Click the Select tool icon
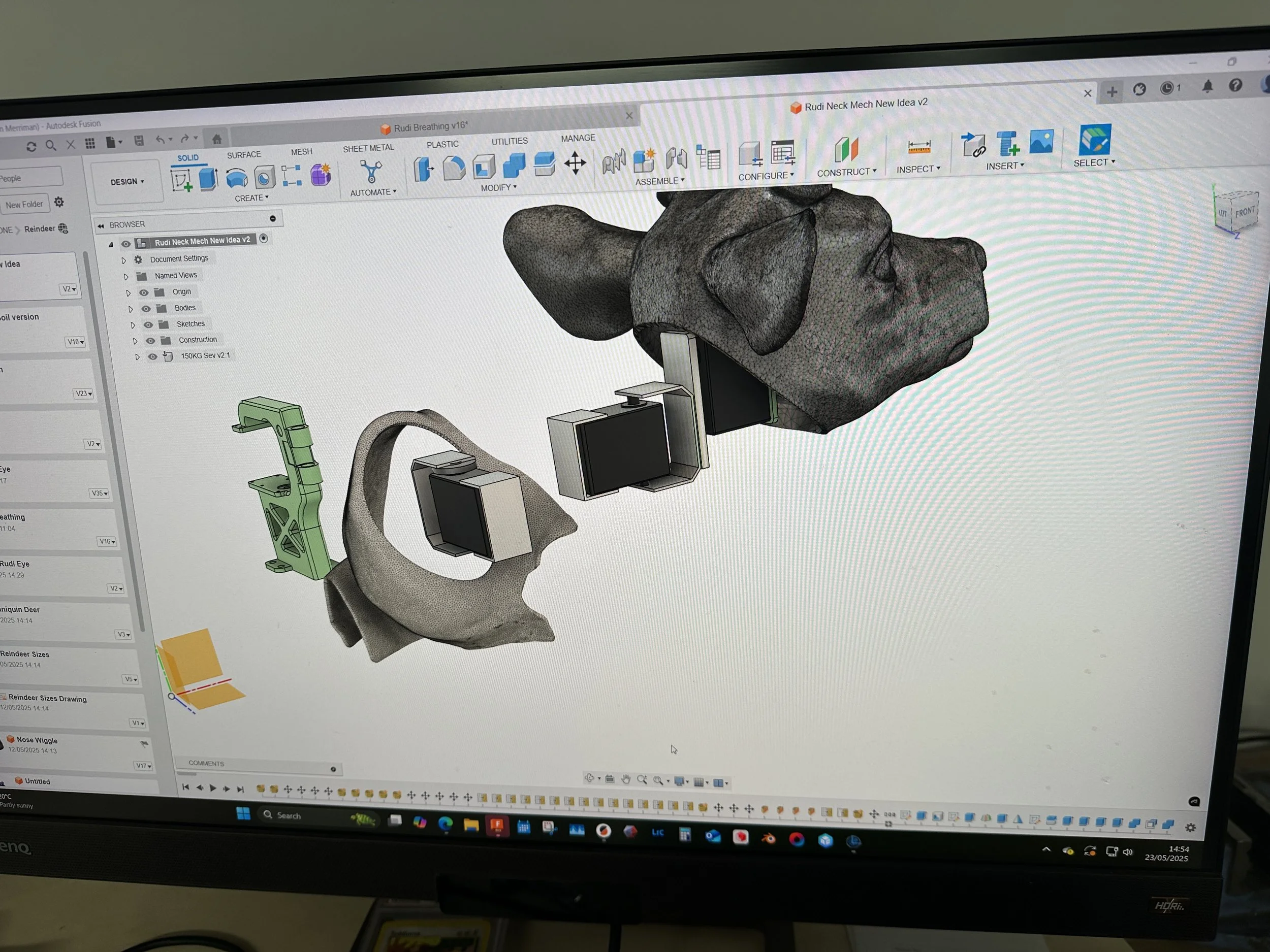The width and height of the screenshot is (1270, 952). coord(1094,140)
